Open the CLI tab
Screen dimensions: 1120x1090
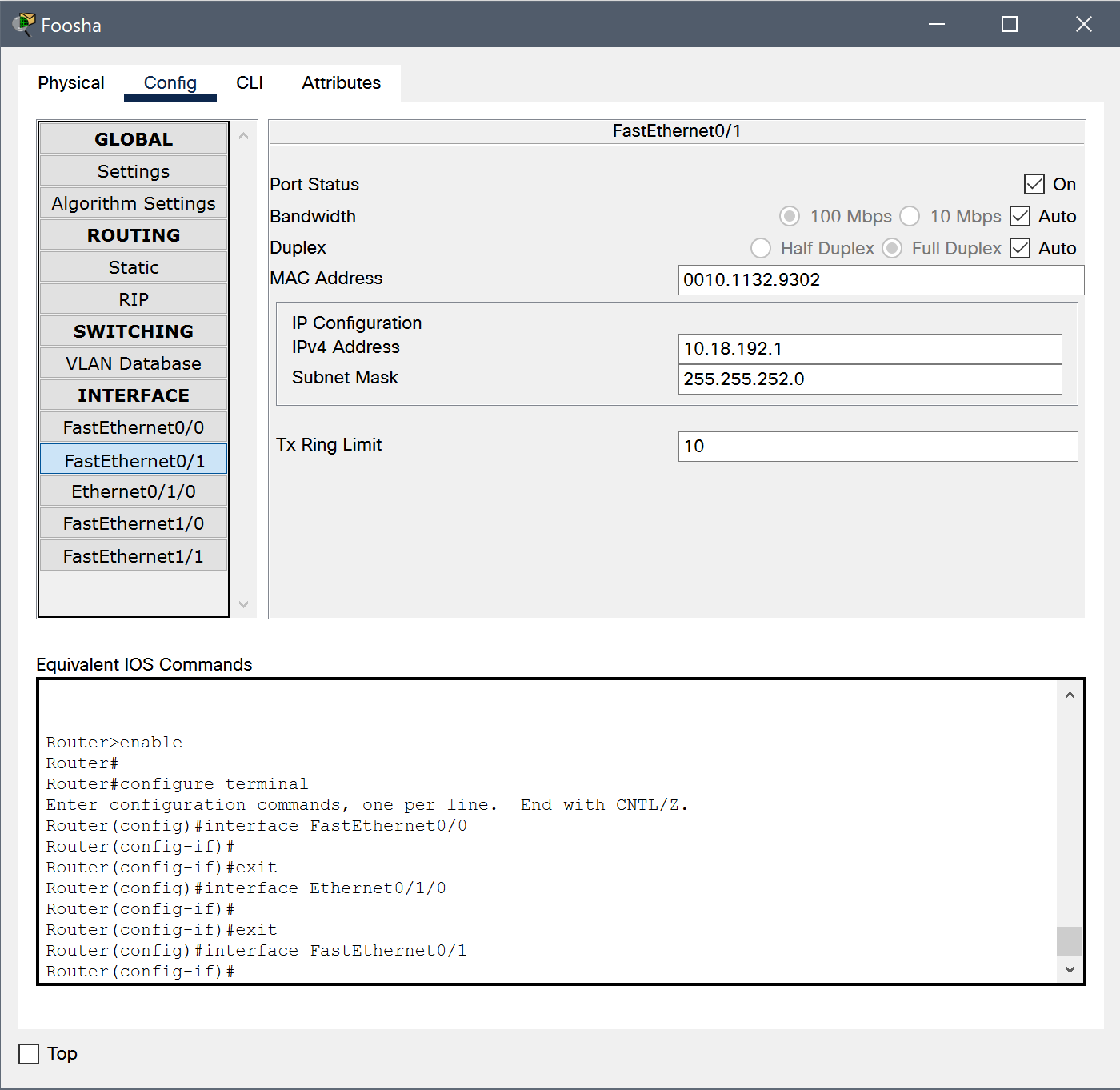point(250,83)
